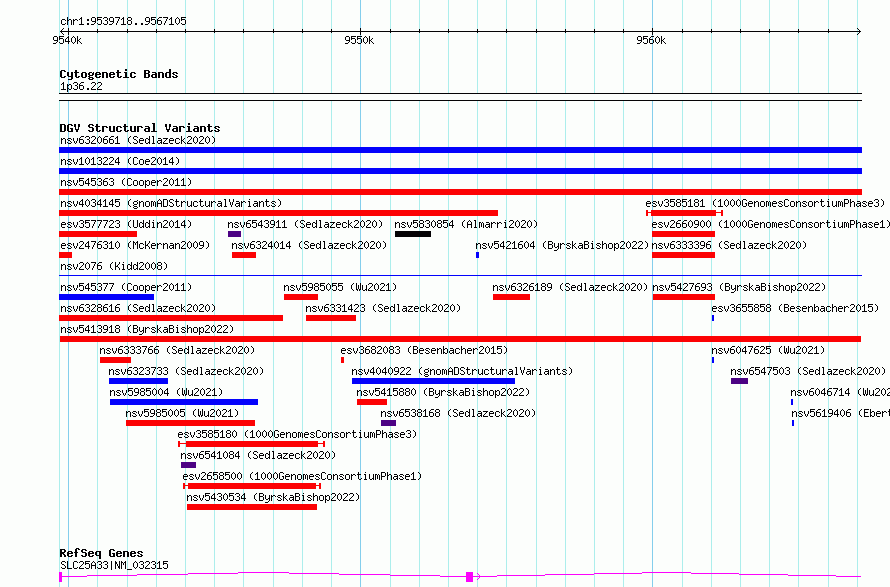
Task: Open nsv6333396 (Sedlazeck2020) label
Action: 729,245
